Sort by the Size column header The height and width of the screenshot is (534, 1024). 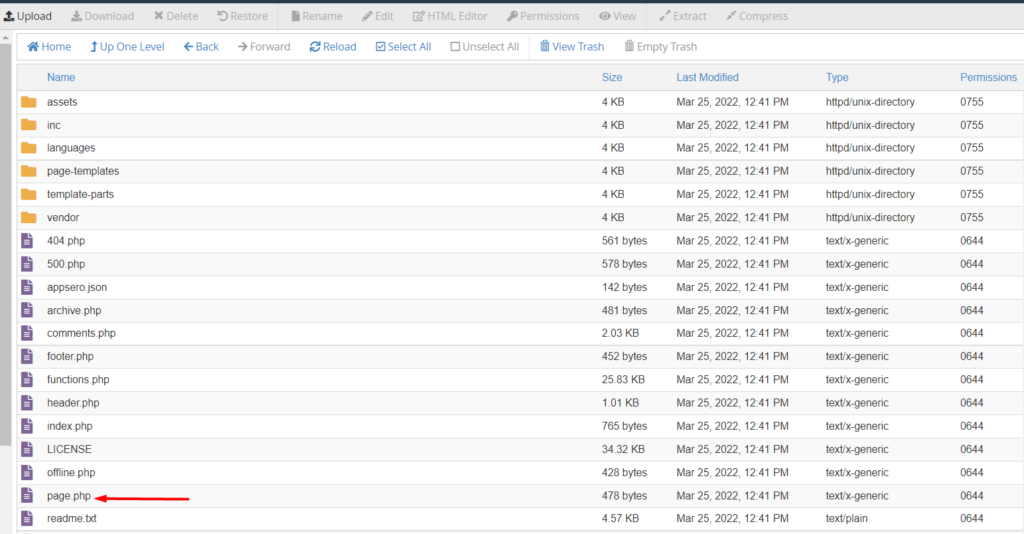[612, 78]
